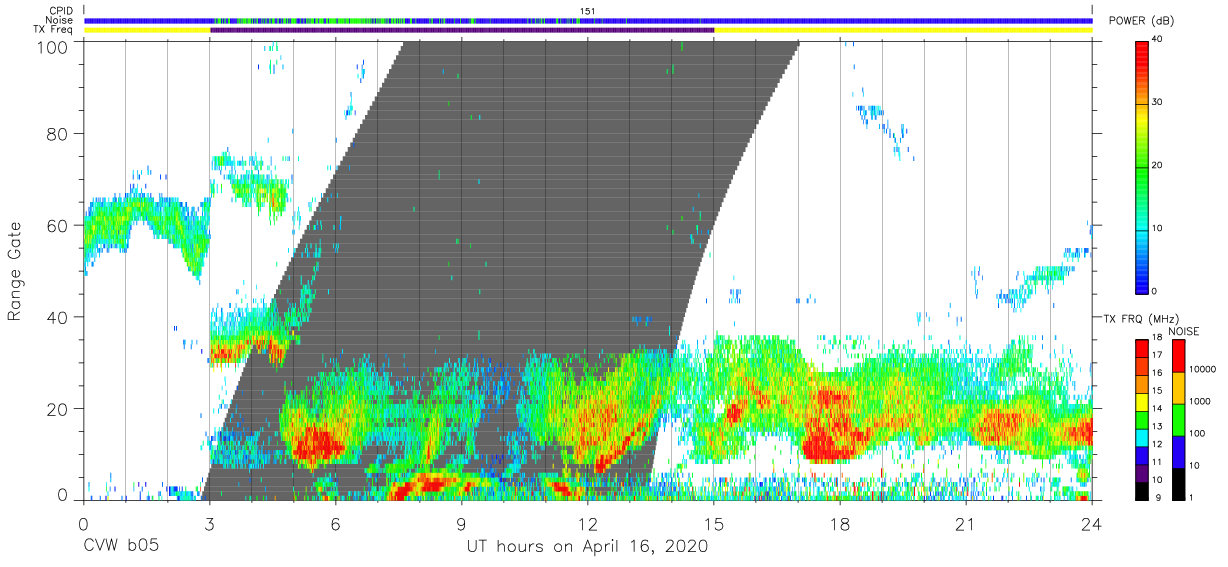Pick the black bottom swatch of NOISE legend

(1178, 483)
